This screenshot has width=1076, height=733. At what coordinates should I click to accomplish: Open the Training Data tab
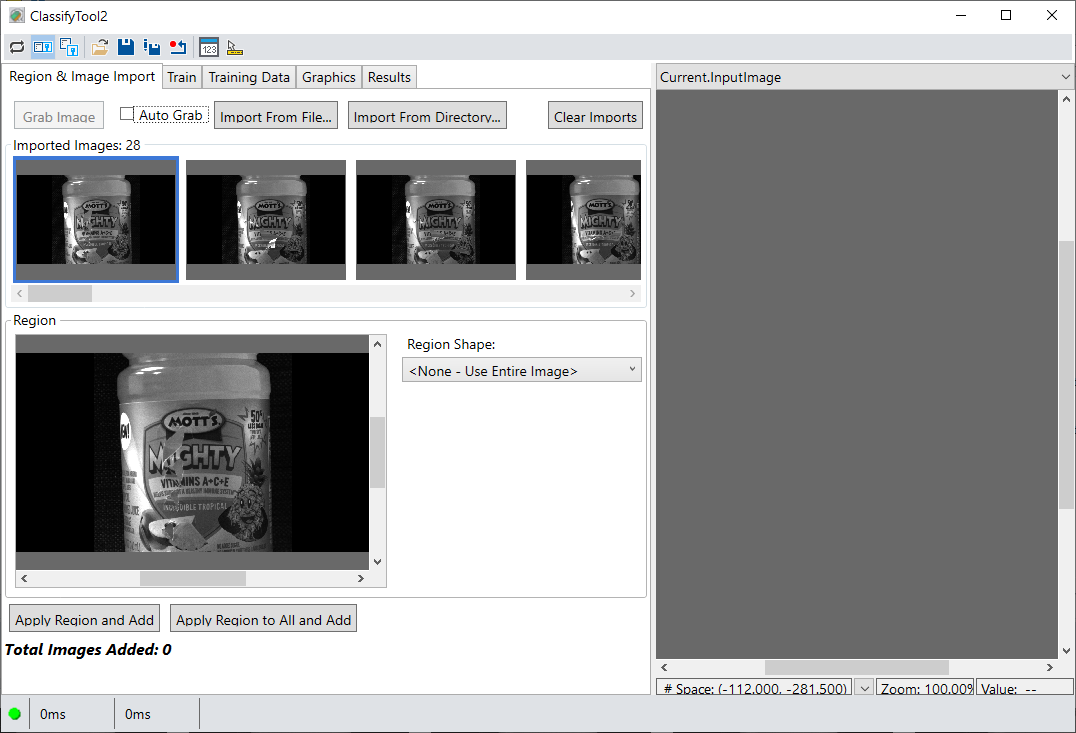tap(248, 76)
